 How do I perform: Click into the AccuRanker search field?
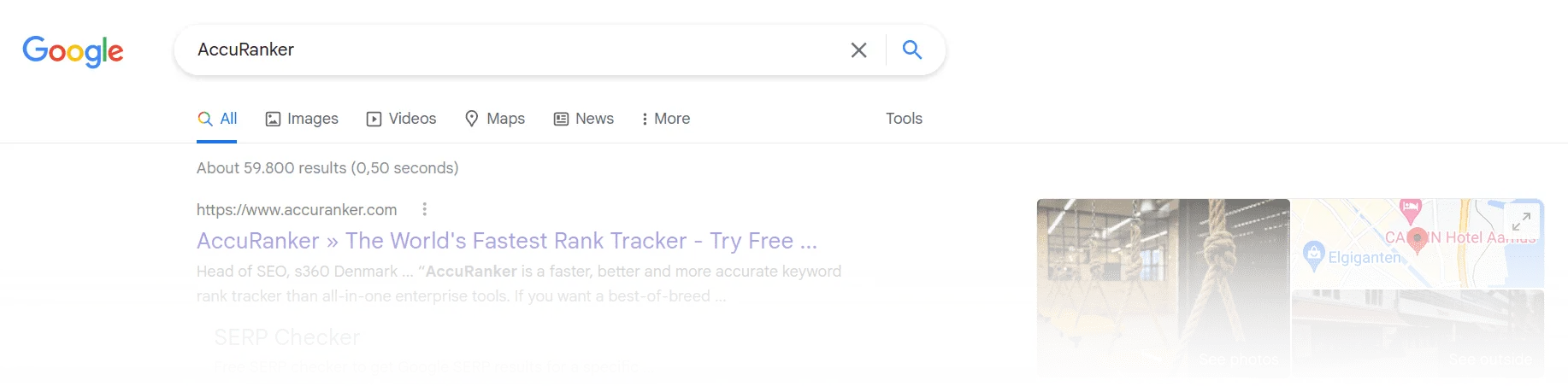pyautogui.click(x=513, y=50)
